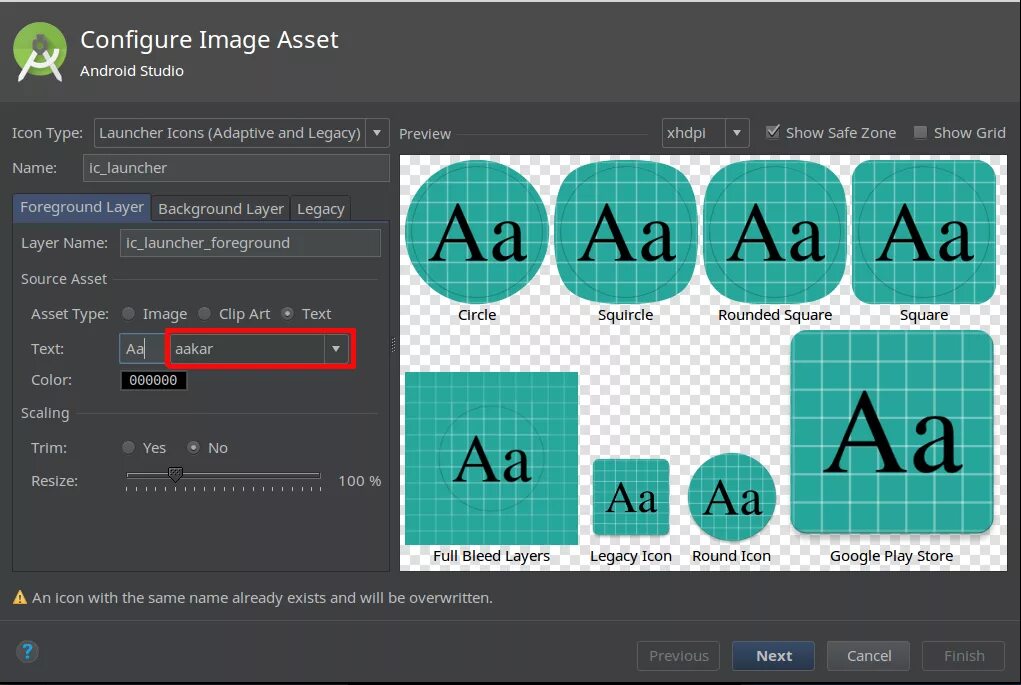Select the Square preview icon
The image size is (1021, 685).
[924, 232]
